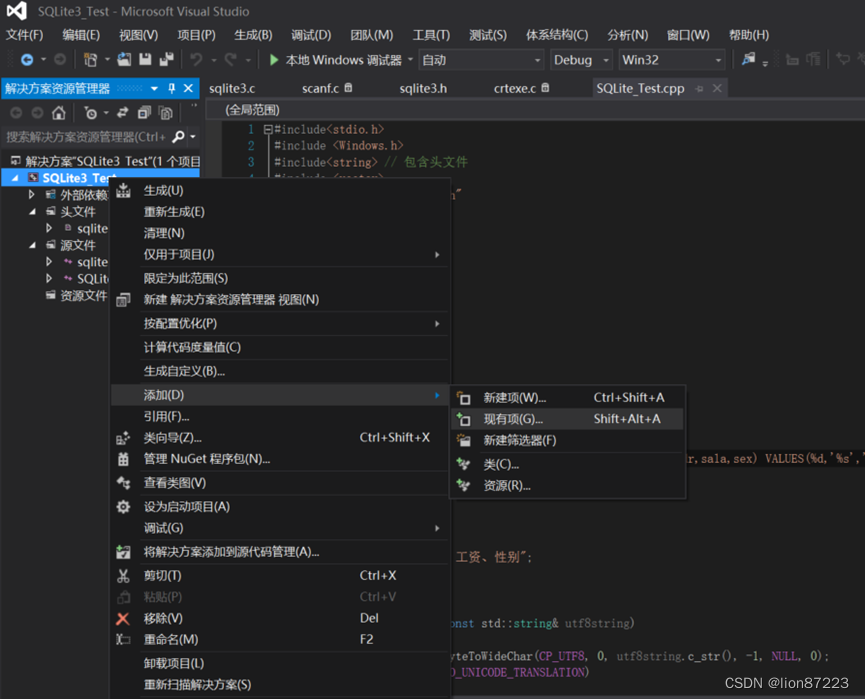Toggle the Solution Explorer pin auto-hide
Image resolution: width=865 pixels, height=699 pixels.
170,87
